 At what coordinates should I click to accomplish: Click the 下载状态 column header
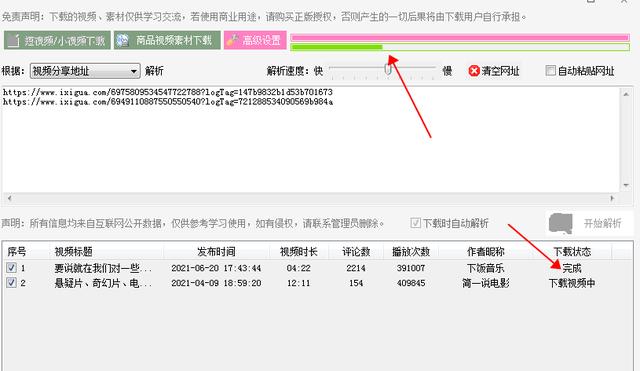pos(572,251)
